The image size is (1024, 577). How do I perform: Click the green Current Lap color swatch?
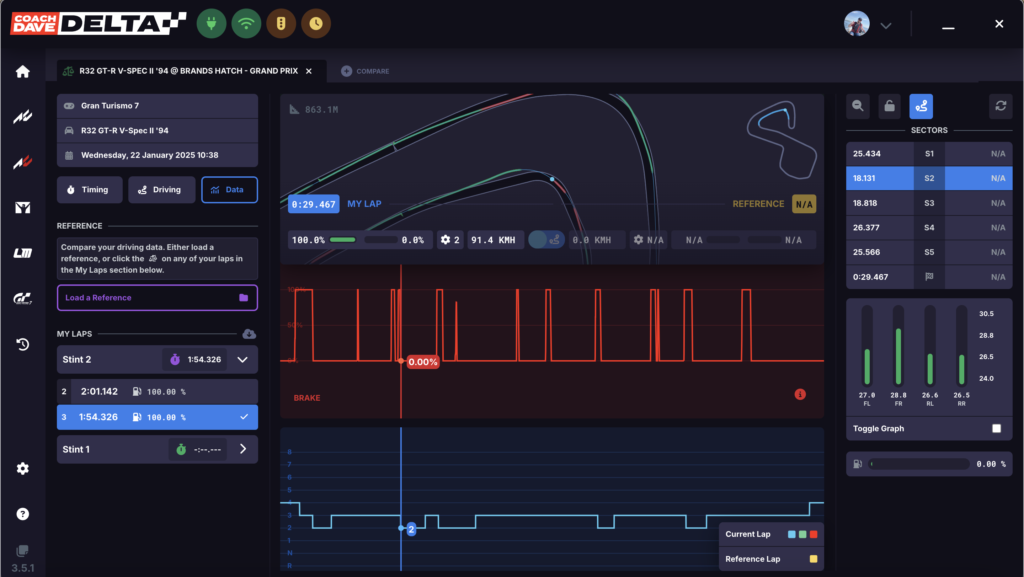[x=803, y=535]
